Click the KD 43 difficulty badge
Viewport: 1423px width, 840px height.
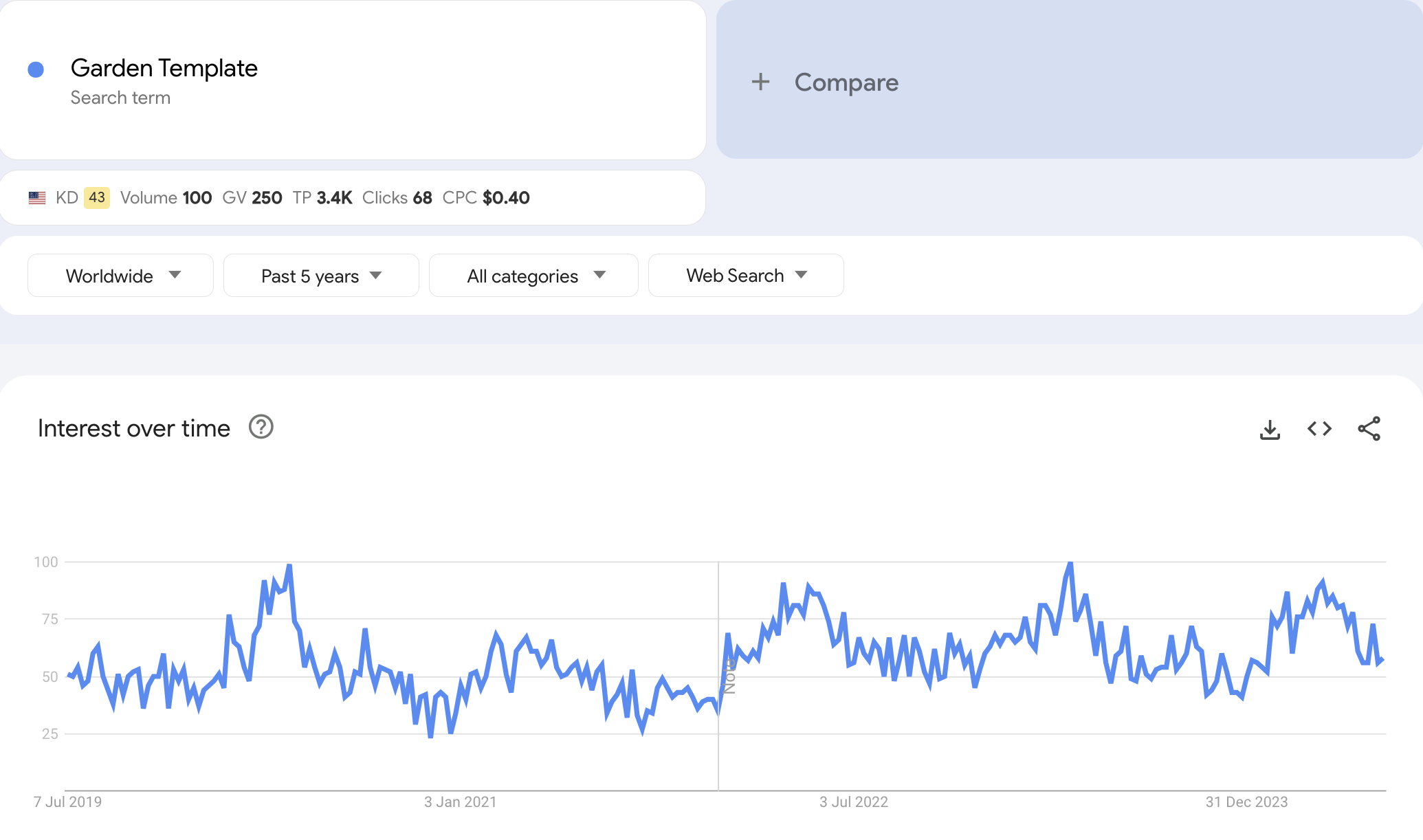pos(96,198)
